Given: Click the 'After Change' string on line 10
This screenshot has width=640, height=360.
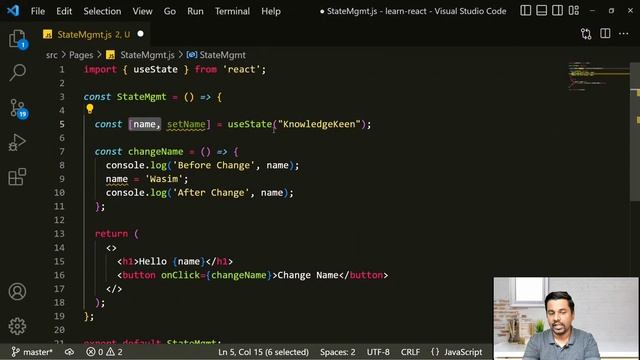Looking at the screenshot, I should (x=211, y=193).
